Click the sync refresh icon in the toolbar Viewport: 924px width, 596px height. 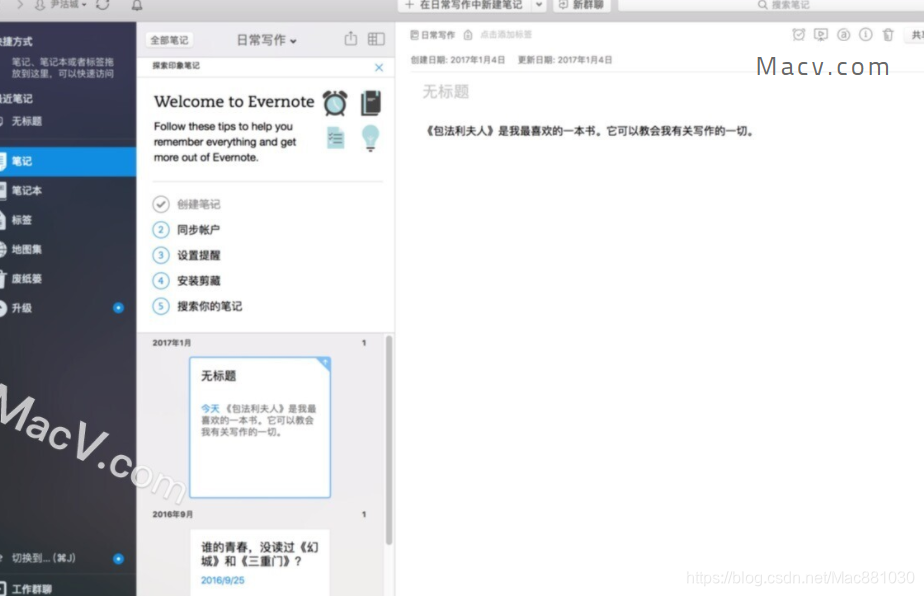pos(103,5)
